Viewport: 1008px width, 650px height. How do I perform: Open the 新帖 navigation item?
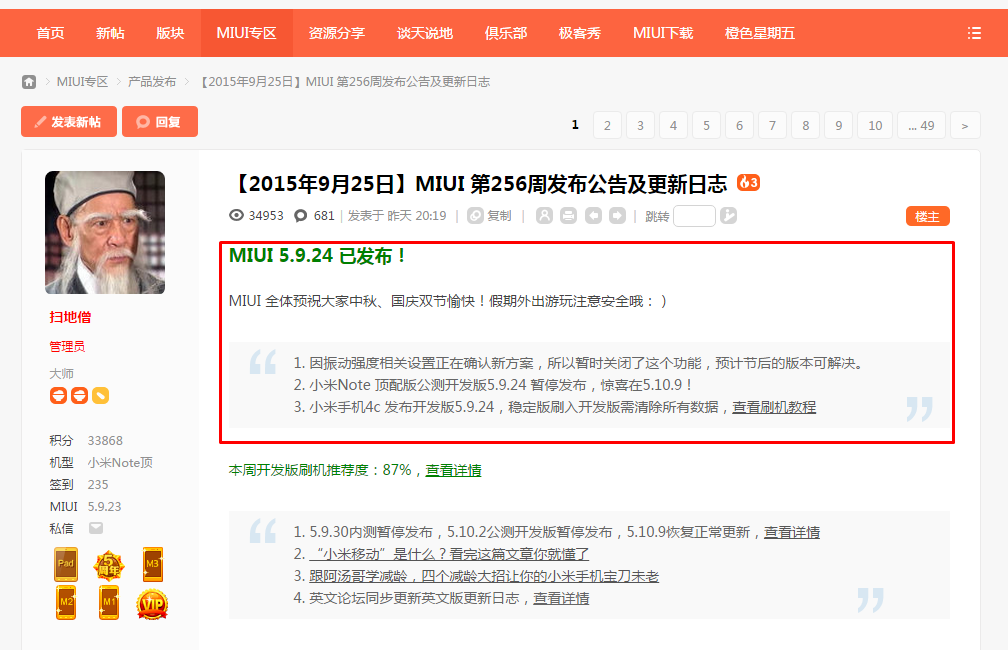[x=110, y=33]
